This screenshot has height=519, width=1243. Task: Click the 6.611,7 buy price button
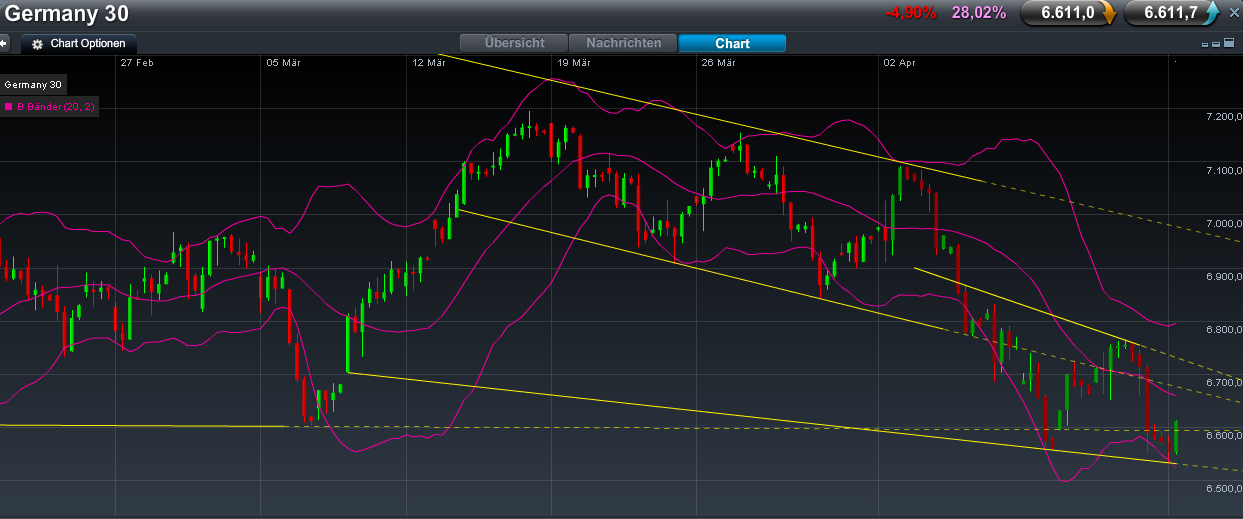[x=1171, y=13]
